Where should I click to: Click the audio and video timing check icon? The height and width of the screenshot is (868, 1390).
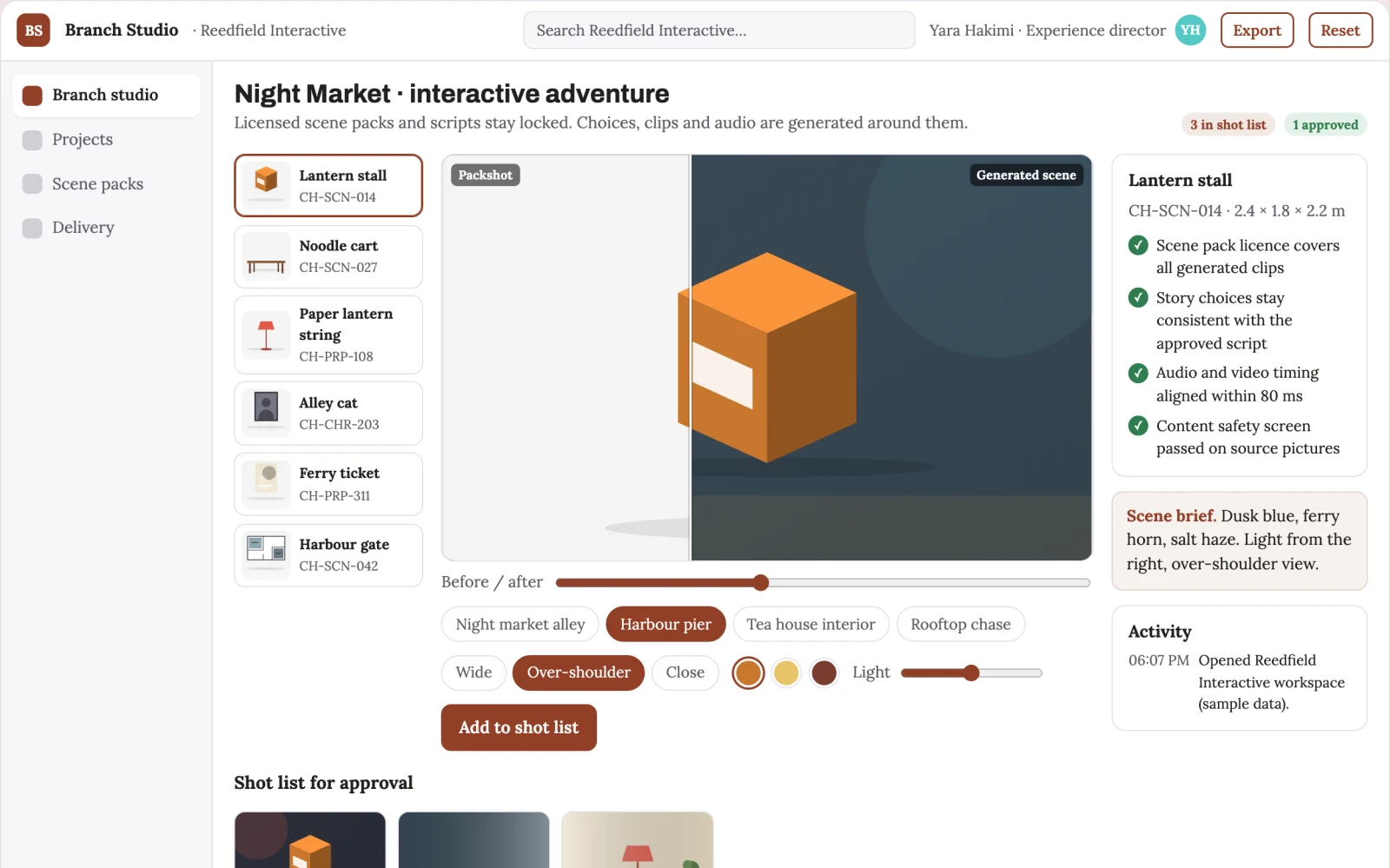[x=1138, y=373]
